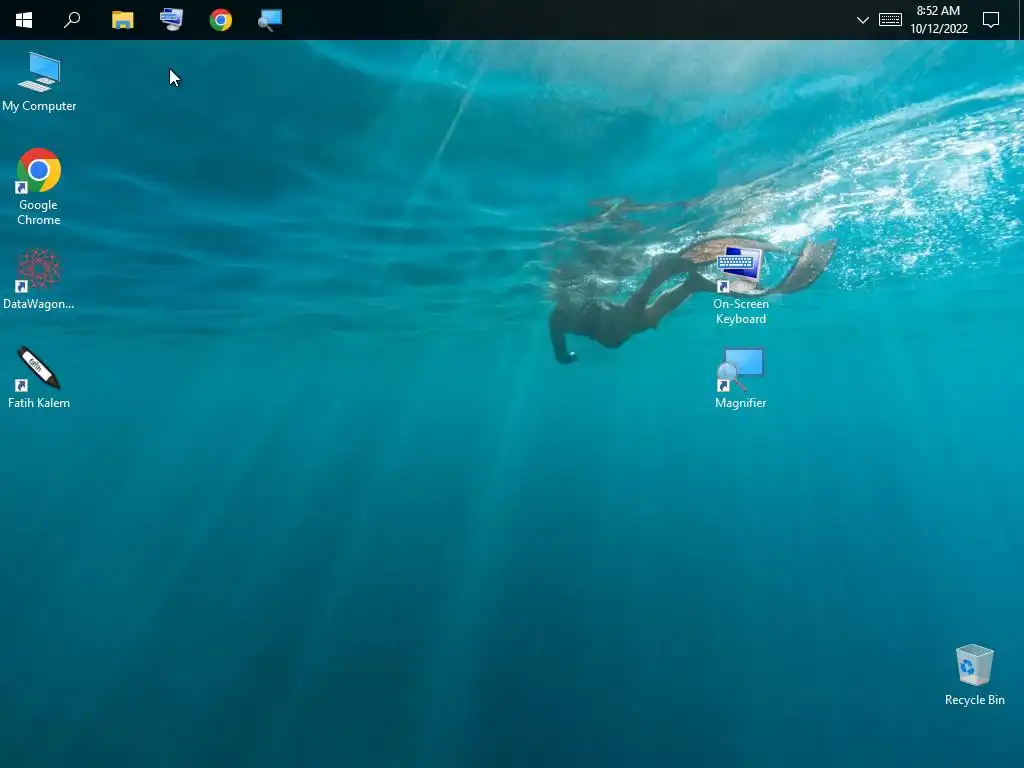Viewport: 1024px width, 768px height.
Task: Select the Fatih Kalem desktop shortcut
Action: [39, 377]
